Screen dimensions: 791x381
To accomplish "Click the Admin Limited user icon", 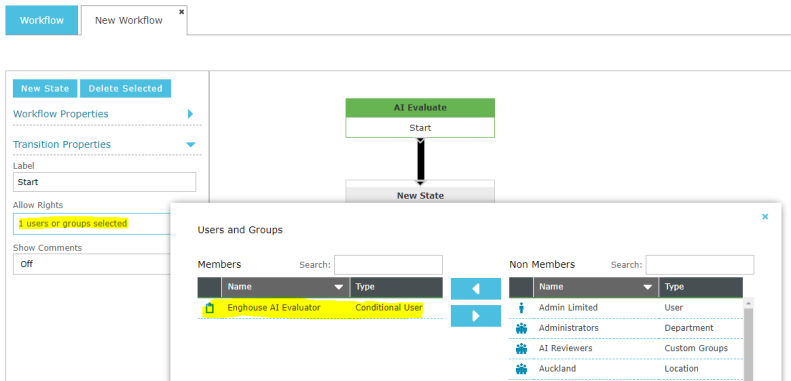I will tap(521, 308).
